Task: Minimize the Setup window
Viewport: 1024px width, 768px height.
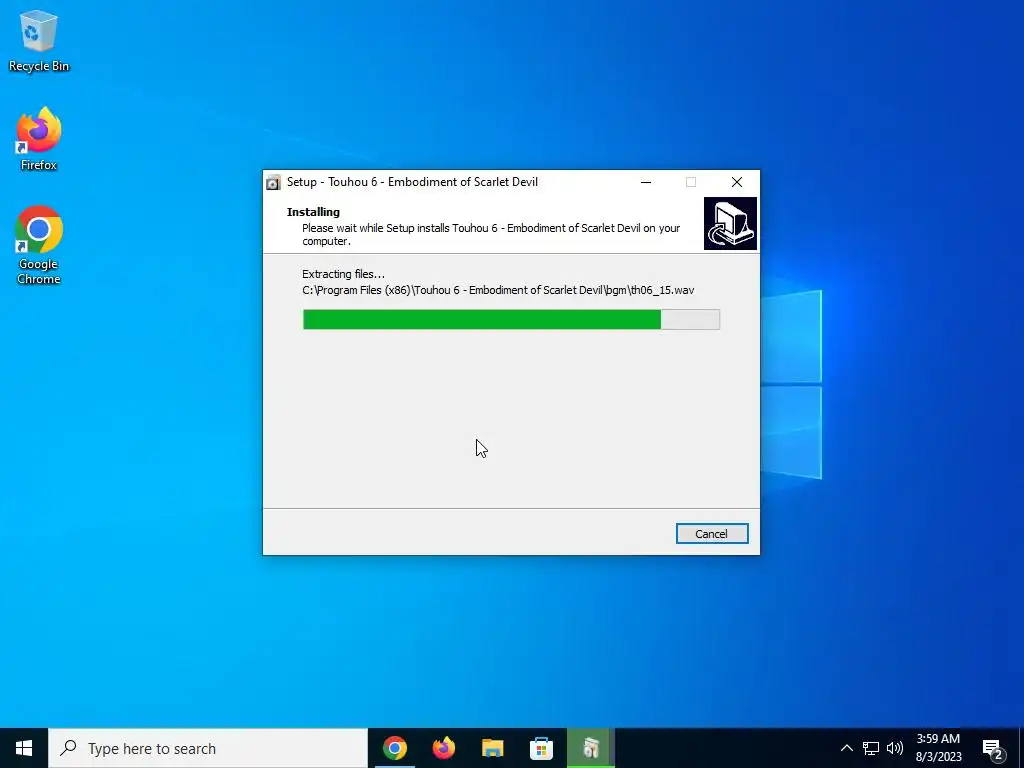Action: tap(646, 182)
